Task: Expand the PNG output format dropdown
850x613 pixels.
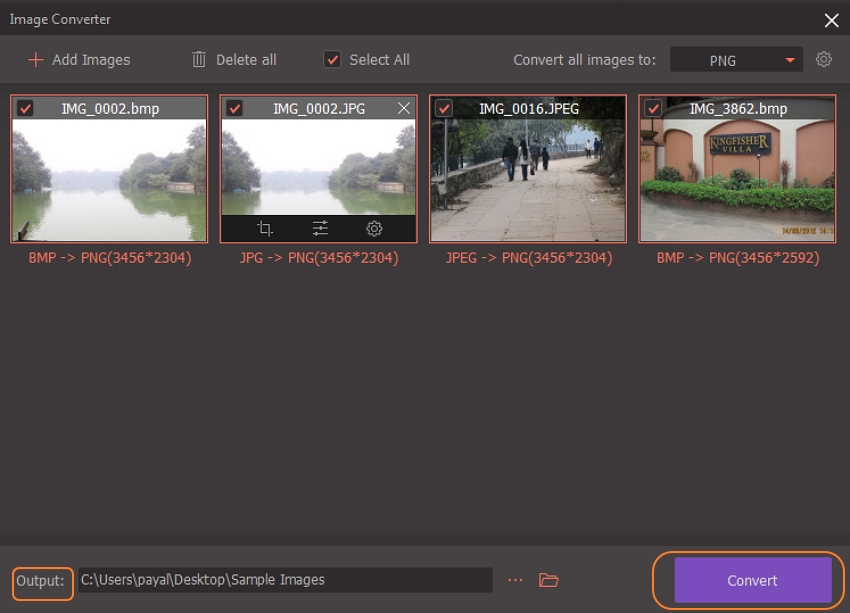Action: [x=736, y=60]
